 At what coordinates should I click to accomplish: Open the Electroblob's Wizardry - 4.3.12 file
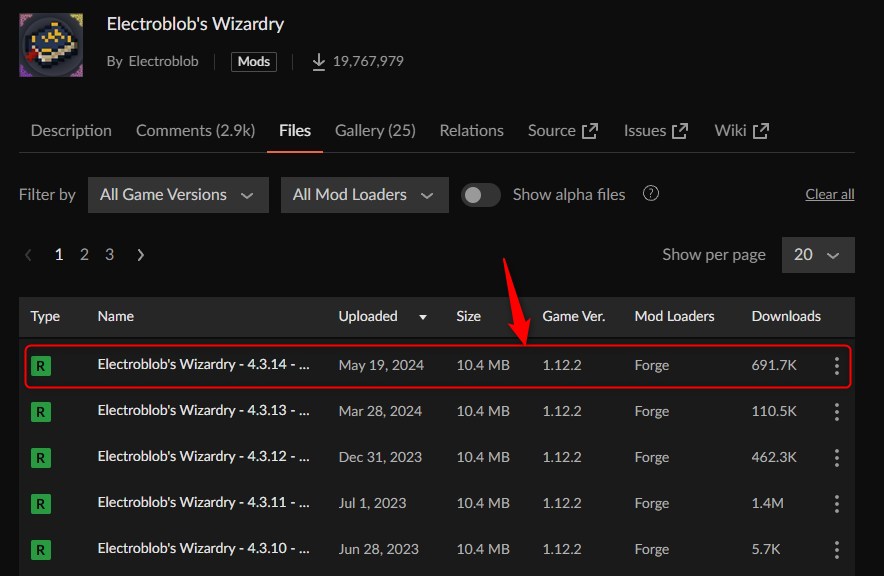(204, 457)
